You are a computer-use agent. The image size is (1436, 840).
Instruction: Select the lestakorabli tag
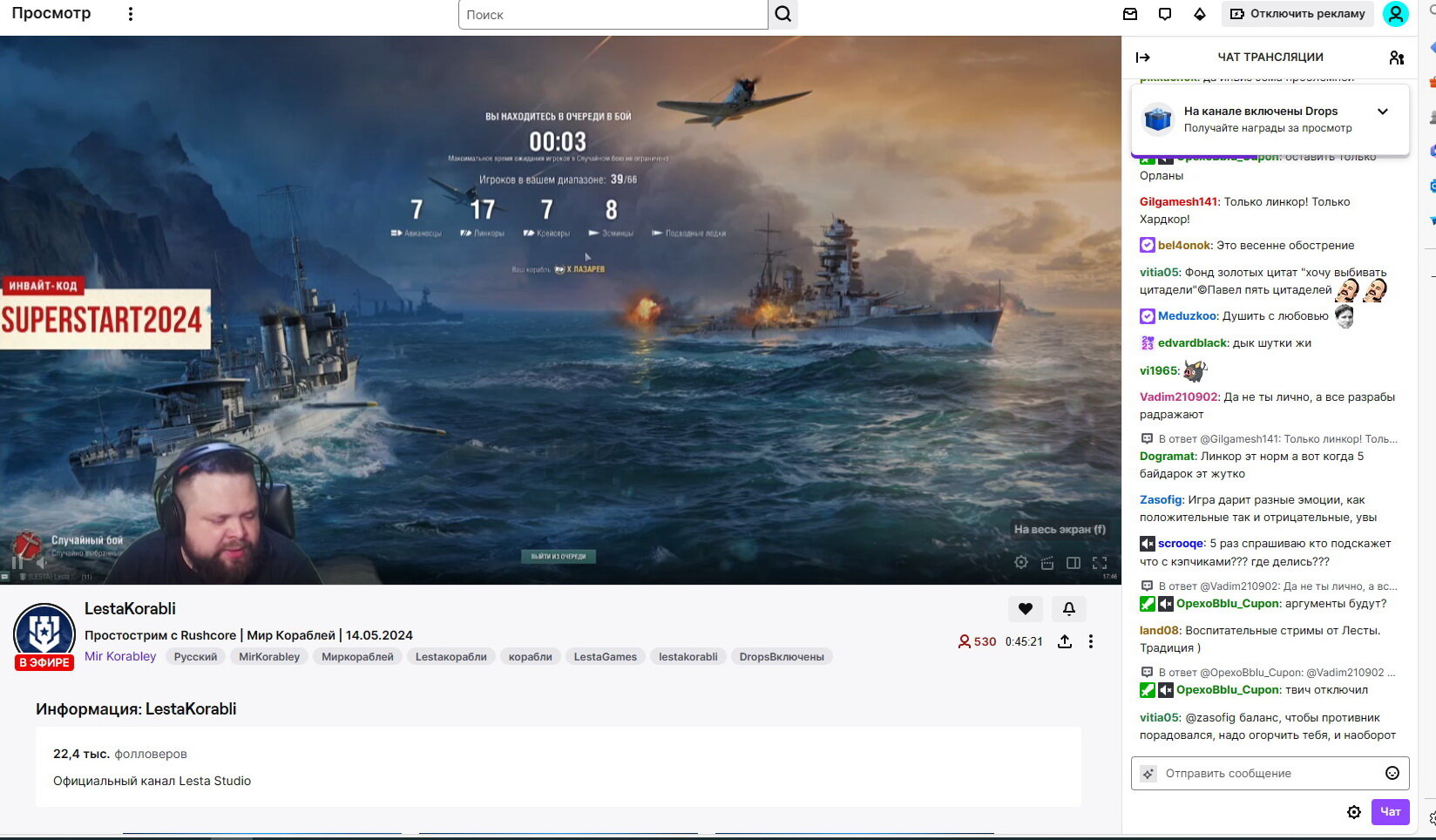[688, 657]
